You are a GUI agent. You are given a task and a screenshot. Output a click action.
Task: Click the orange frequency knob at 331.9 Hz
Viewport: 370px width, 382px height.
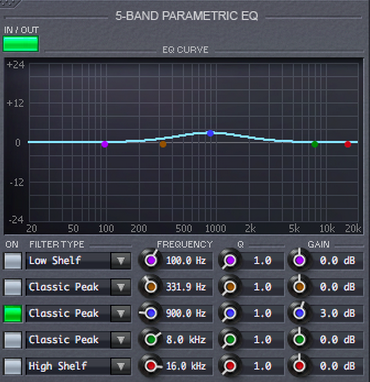coord(151,286)
